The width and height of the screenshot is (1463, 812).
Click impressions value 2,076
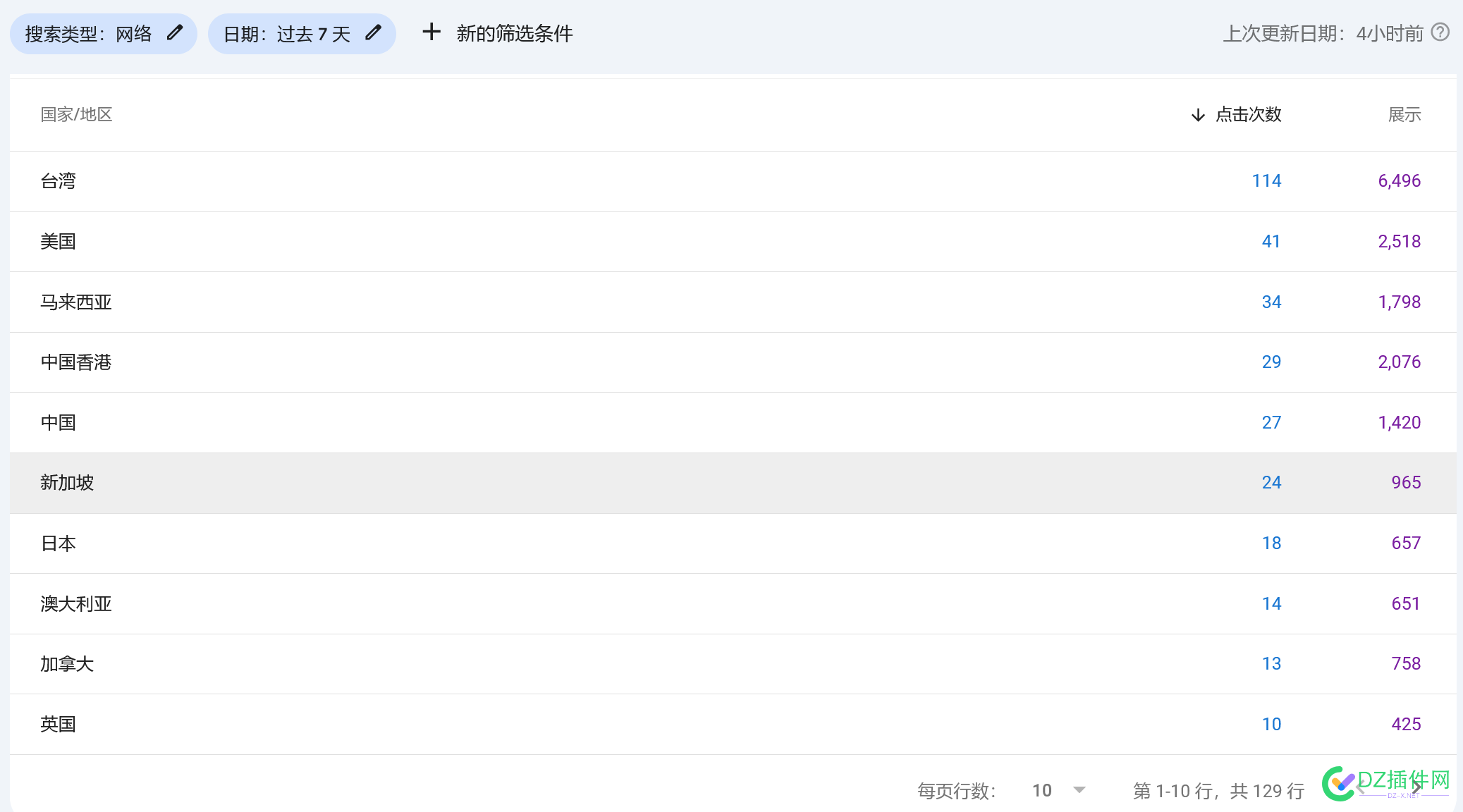click(1400, 362)
